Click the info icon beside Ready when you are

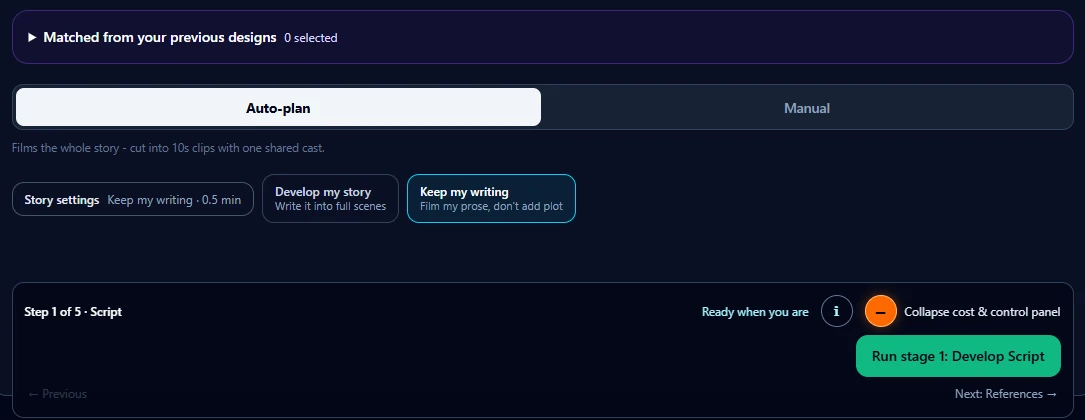tap(837, 311)
